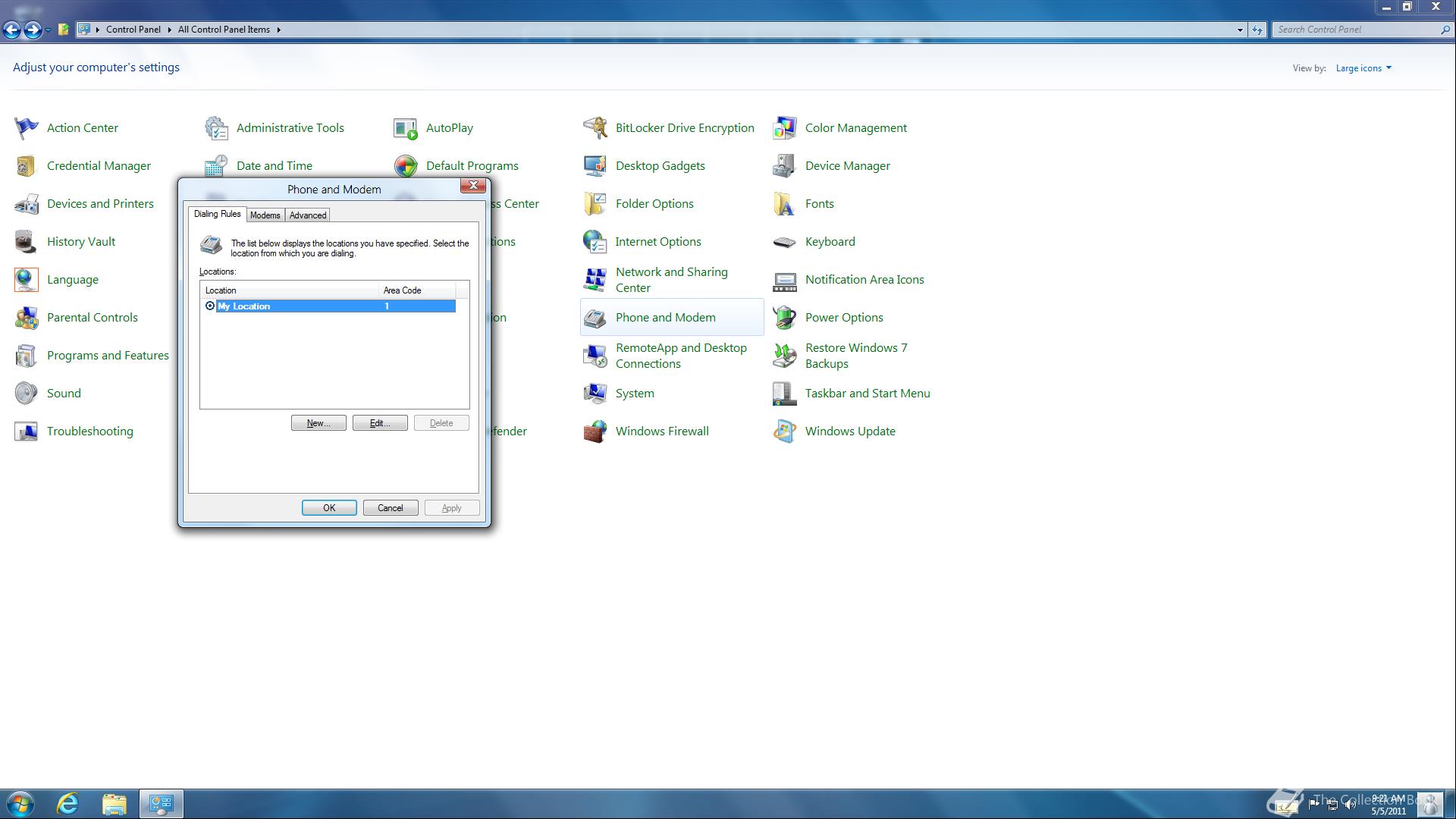Click the Forward navigation button
This screenshot has height=819, width=1456.
32,30
